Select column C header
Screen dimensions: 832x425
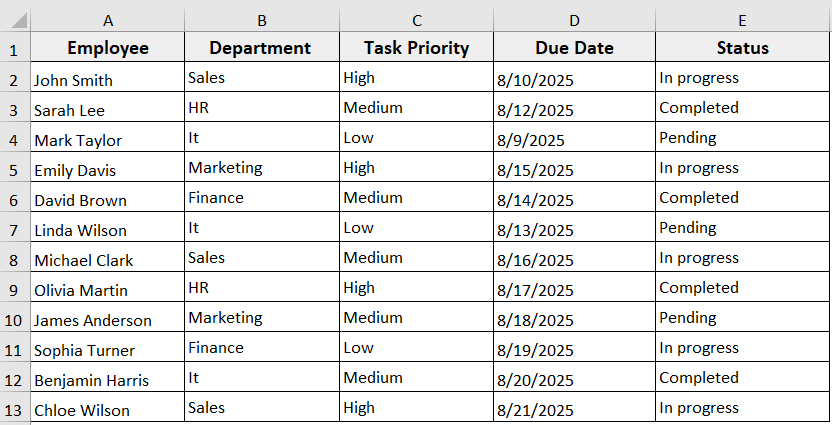(x=416, y=19)
